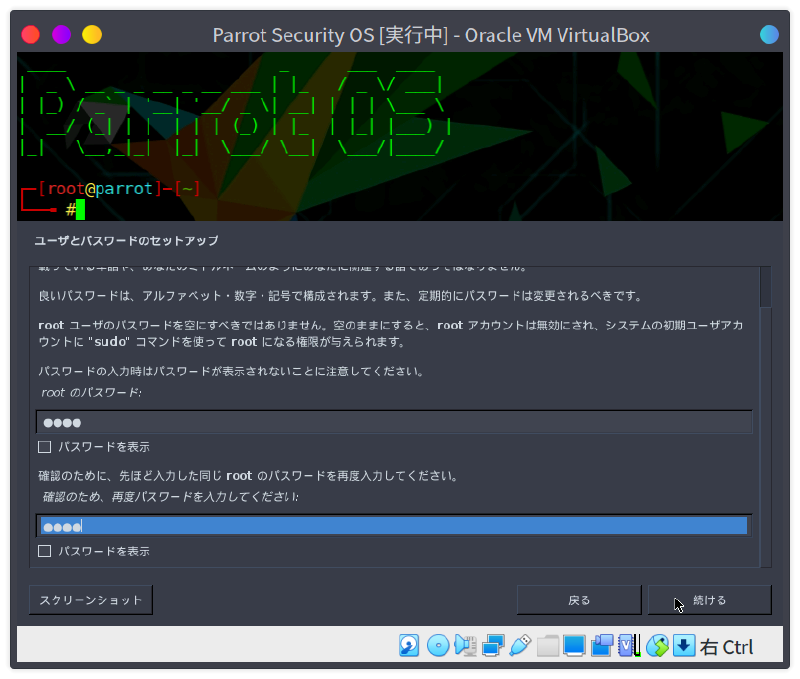The height and width of the screenshot is (679, 800).
Task: Click the password confirmation input field
Action: [393, 525]
